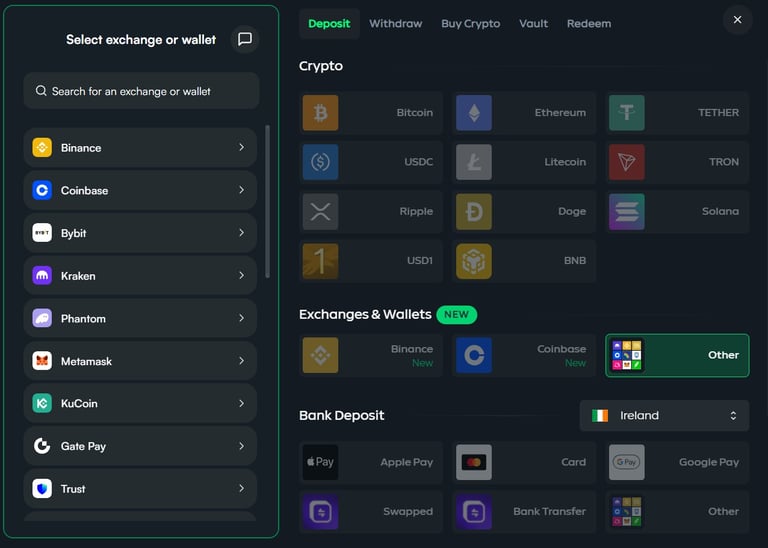Click the Swapped logo icon

coord(320,512)
